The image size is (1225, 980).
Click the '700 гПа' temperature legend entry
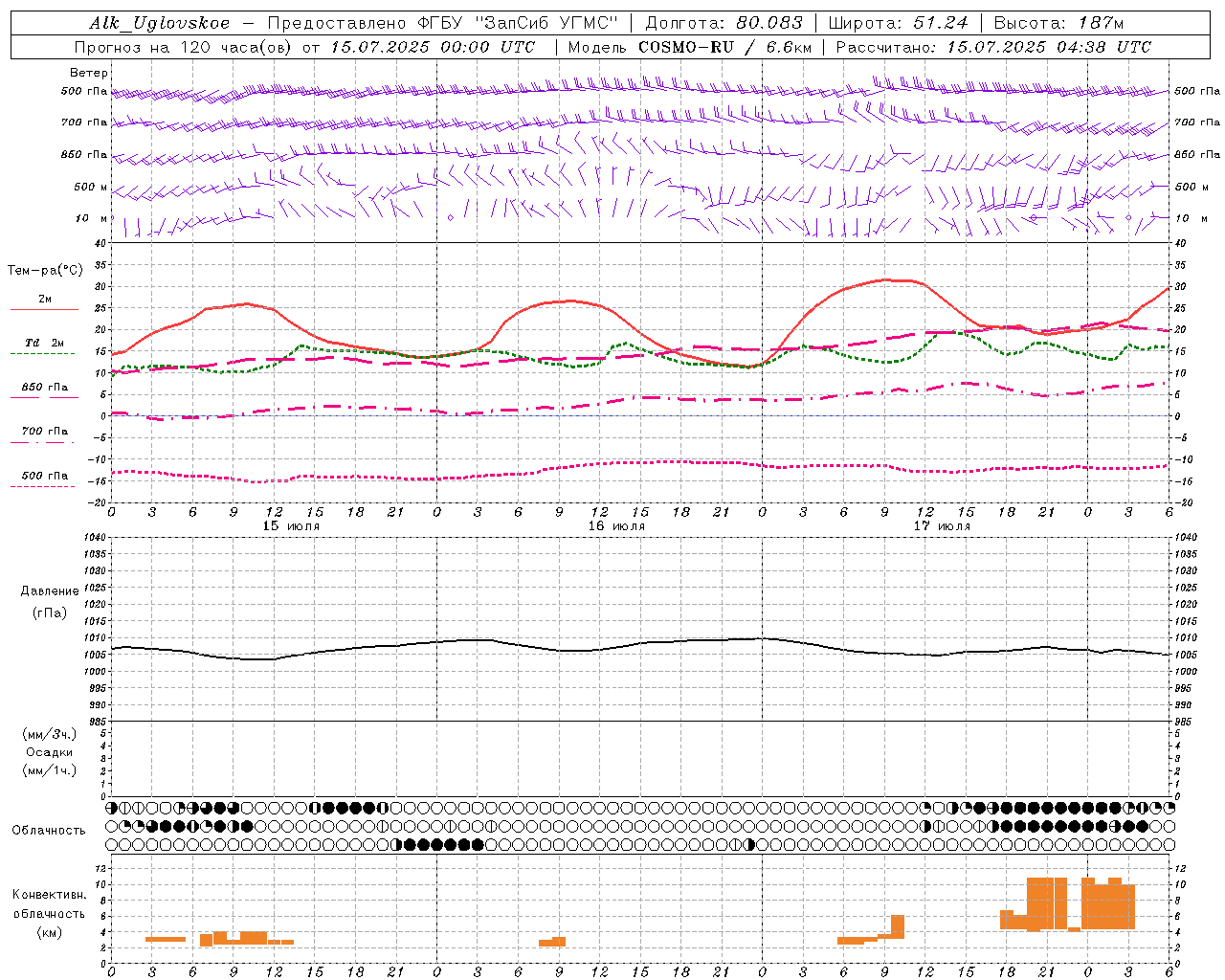pos(45,432)
